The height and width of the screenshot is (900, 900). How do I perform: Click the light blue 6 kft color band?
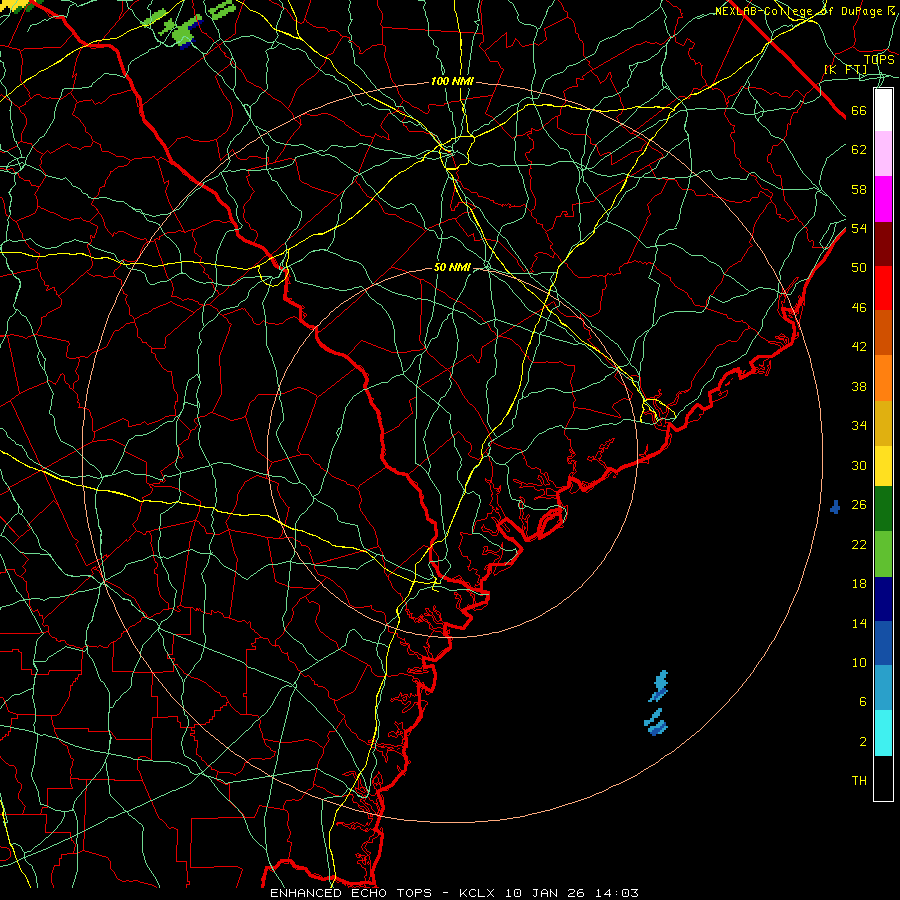pyautogui.click(x=883, y=688)
